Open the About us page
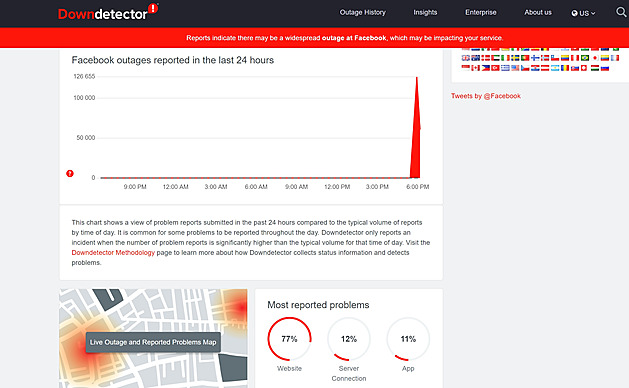Image resolution: width=629 pixels, height=388 pixels. pos(538,12)
